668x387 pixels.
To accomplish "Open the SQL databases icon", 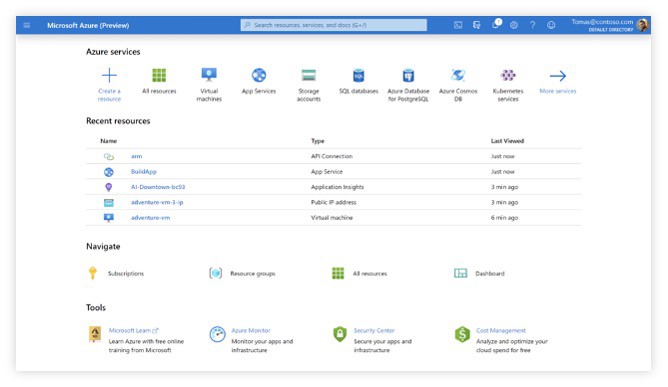I will coord(358,75).
